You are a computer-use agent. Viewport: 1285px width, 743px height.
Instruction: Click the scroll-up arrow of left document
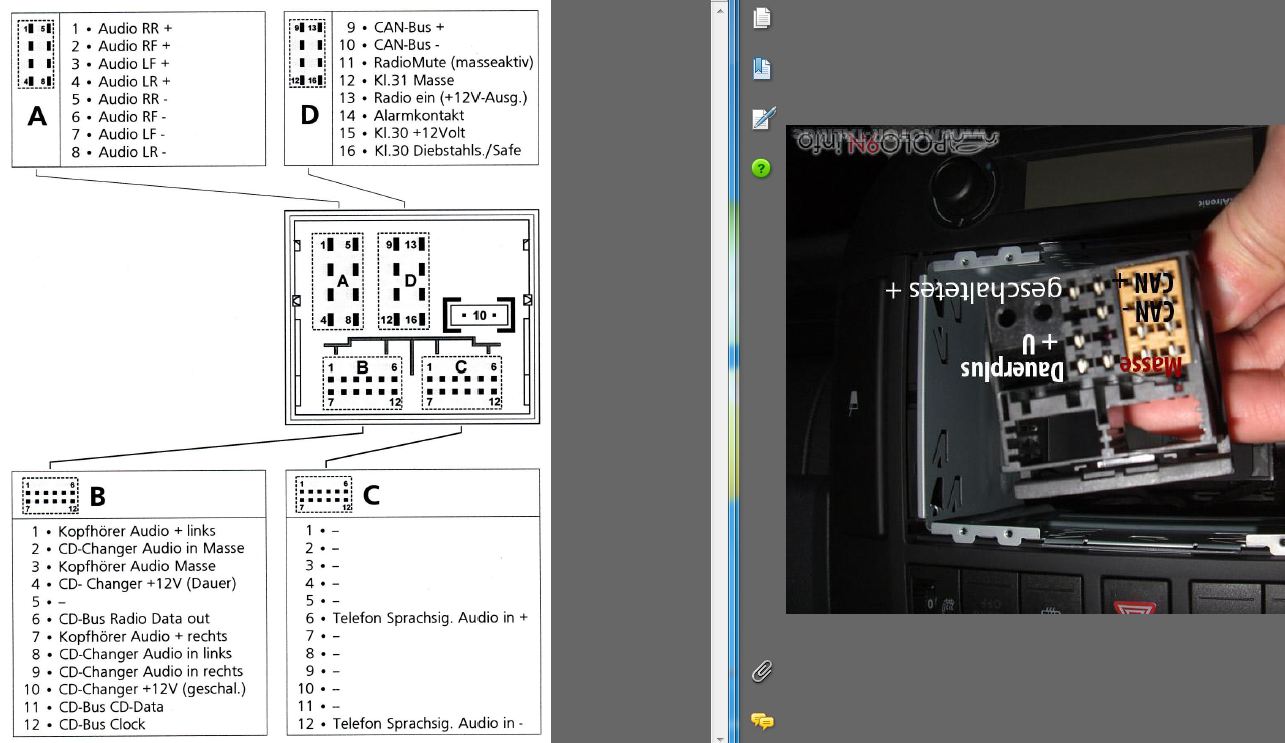[719, 6]
